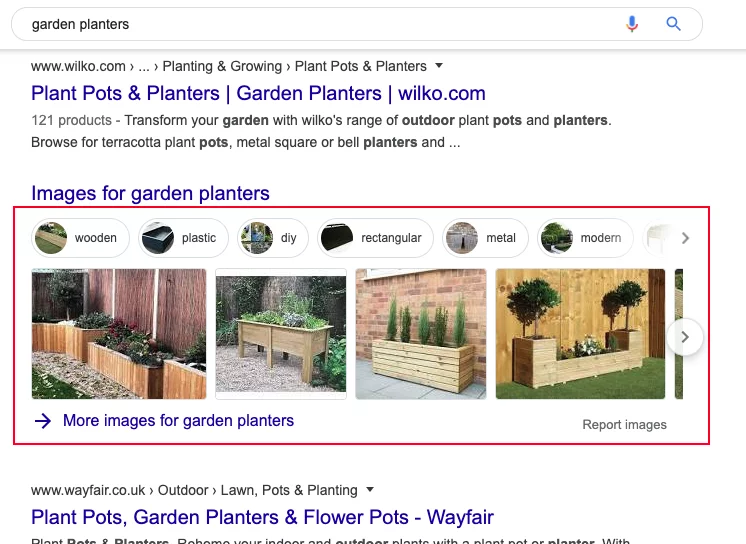This screenshot has height=544, width=746.
Task: Click the rectangular planter chip icon
Action: (x=337, y=238)
